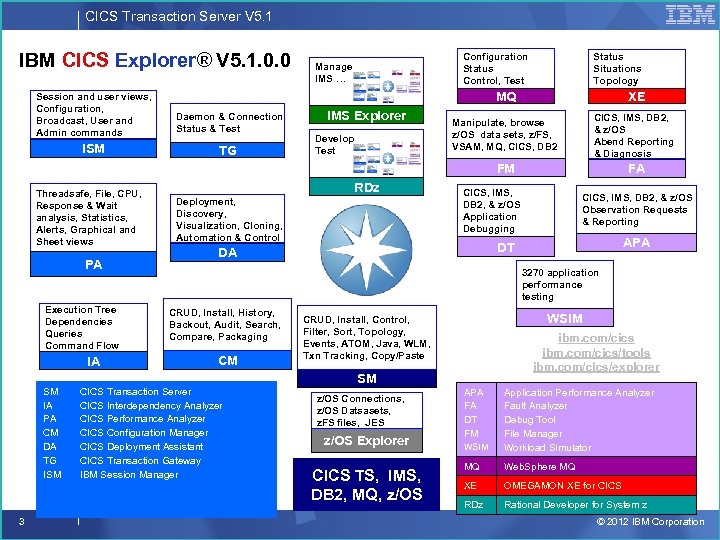The height and width of the screenshot is (540, 720).
Task: Click 'Manipulate, browse z/OS data sets' text
Action: tap(504, 135)
